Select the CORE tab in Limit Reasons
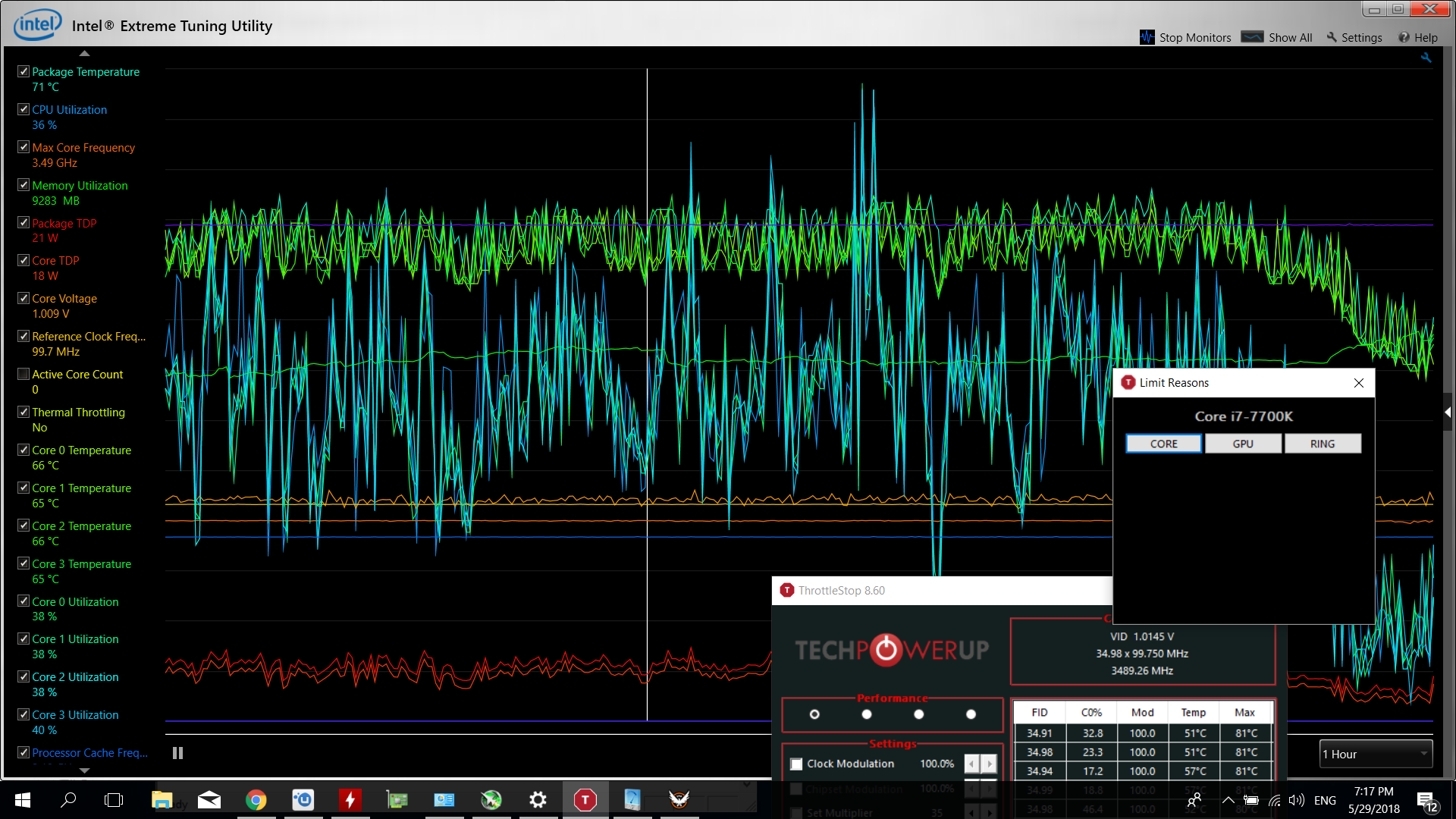 (x=1163, y=444)
